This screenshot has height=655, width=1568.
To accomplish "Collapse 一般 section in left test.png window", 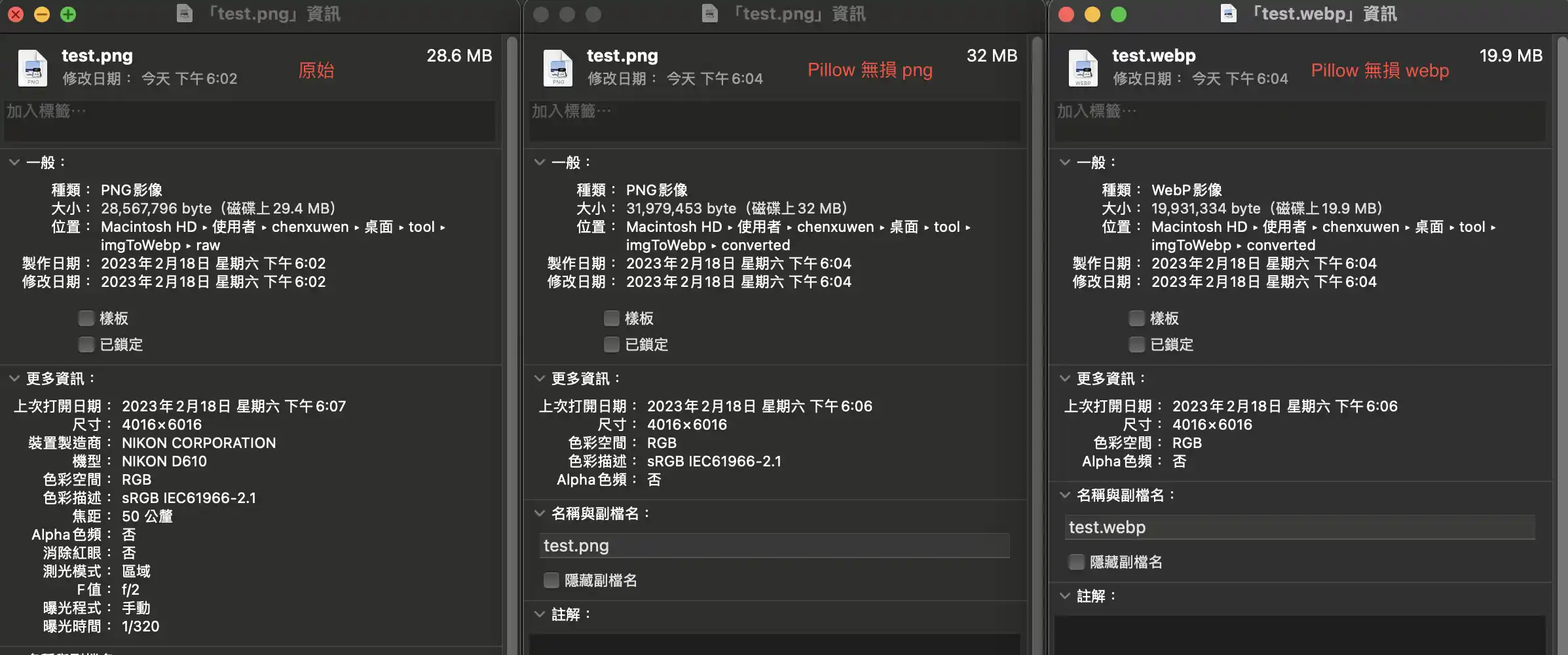I will click(14, 162).
